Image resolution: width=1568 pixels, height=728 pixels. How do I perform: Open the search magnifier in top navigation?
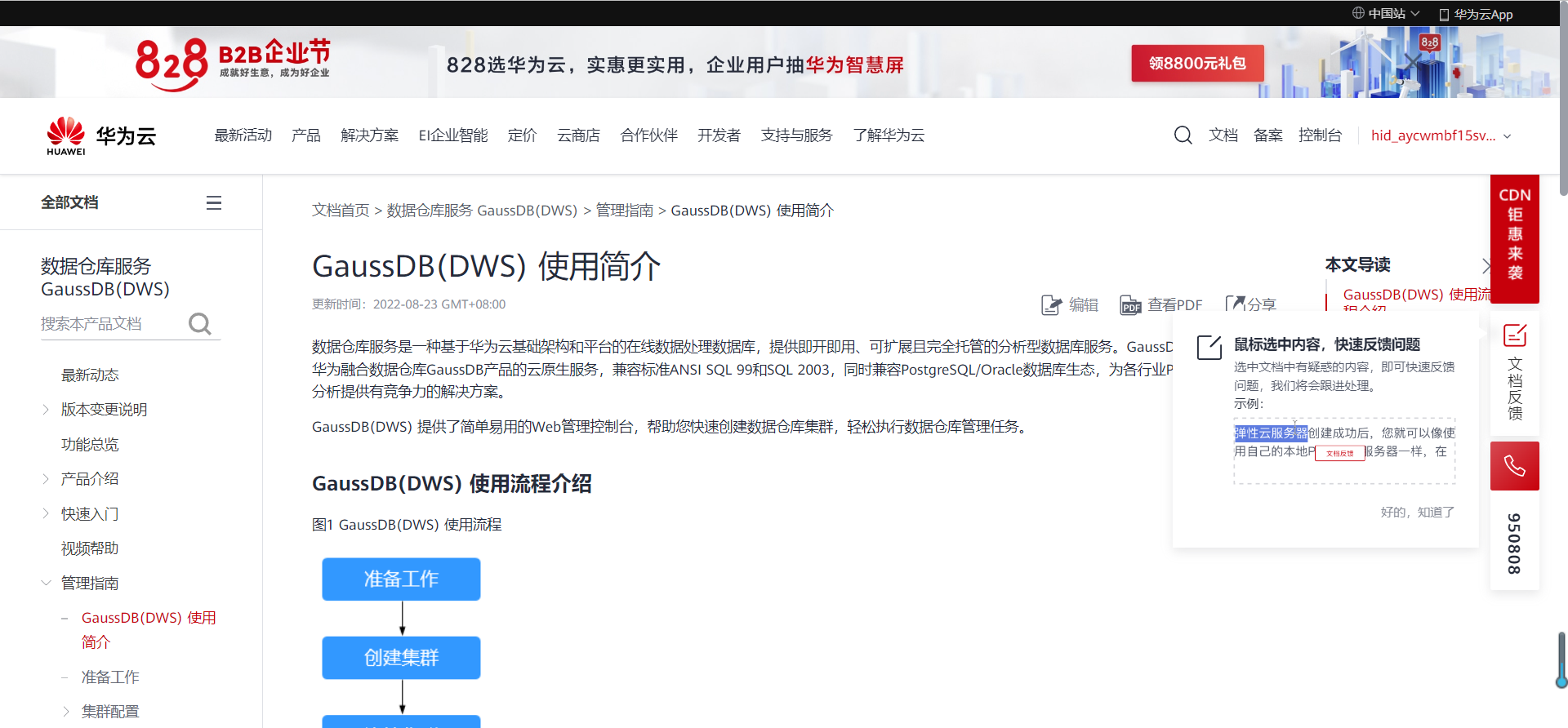1183,135
